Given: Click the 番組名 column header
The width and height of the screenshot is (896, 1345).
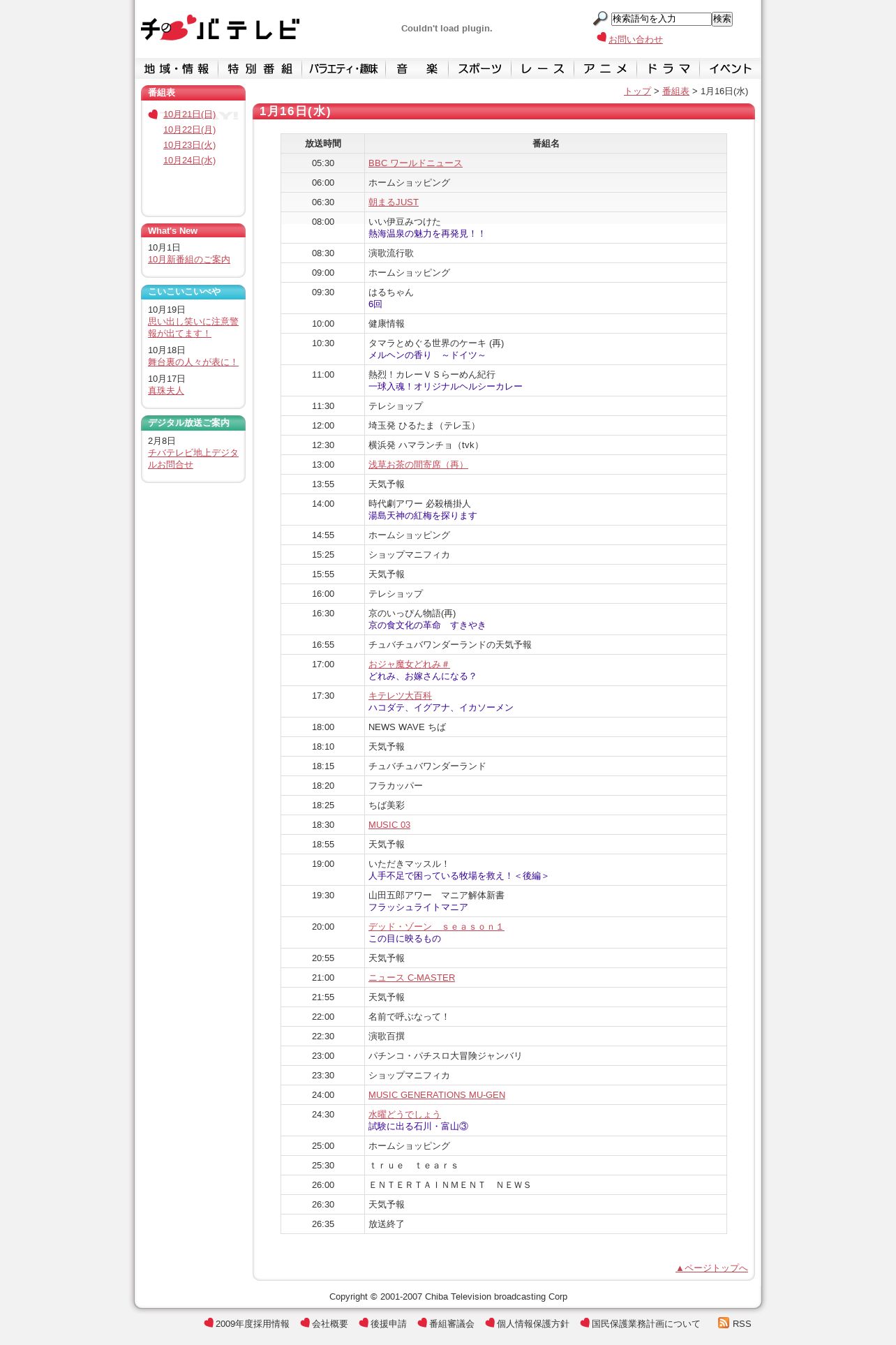Looking at the screenshot, I should point(546,144).
